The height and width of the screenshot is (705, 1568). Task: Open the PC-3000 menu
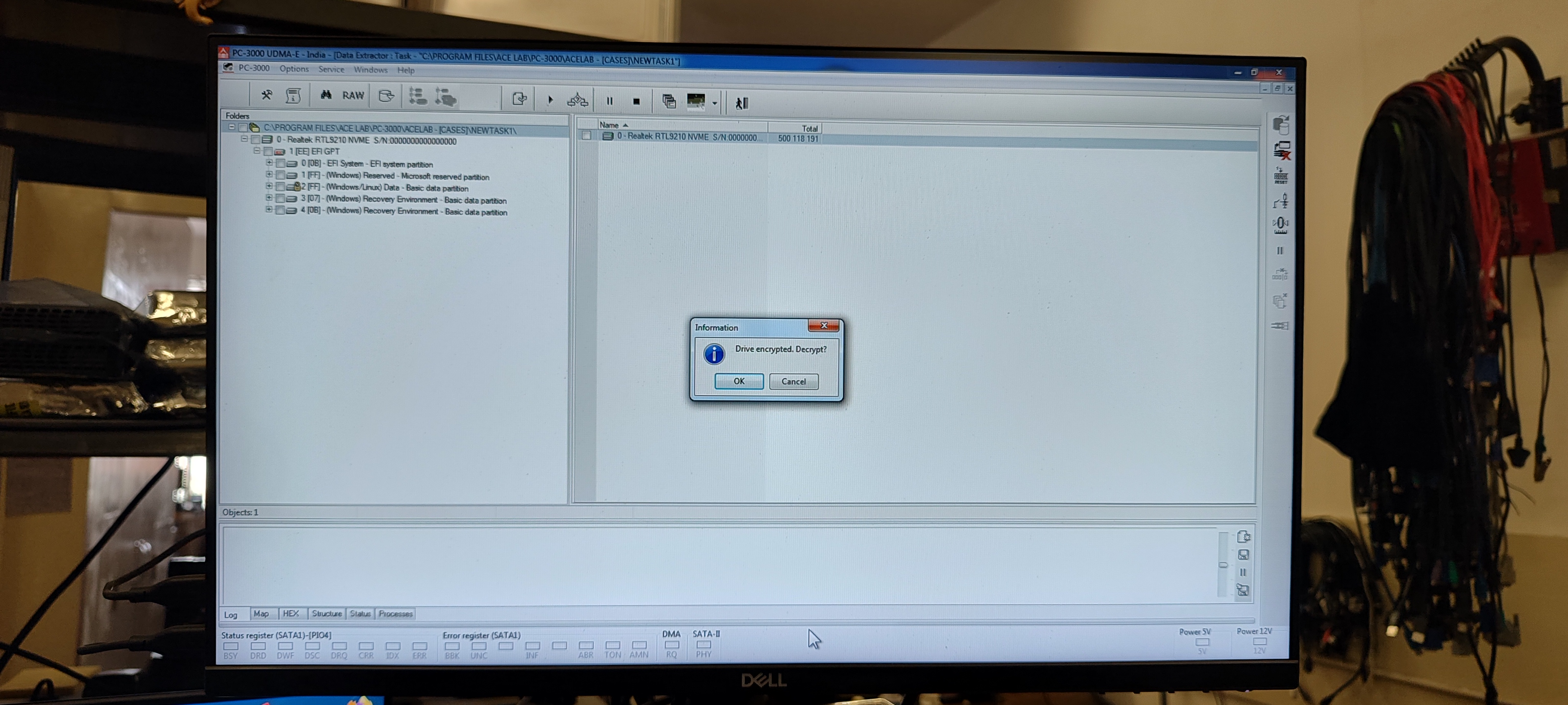(254, 68)
